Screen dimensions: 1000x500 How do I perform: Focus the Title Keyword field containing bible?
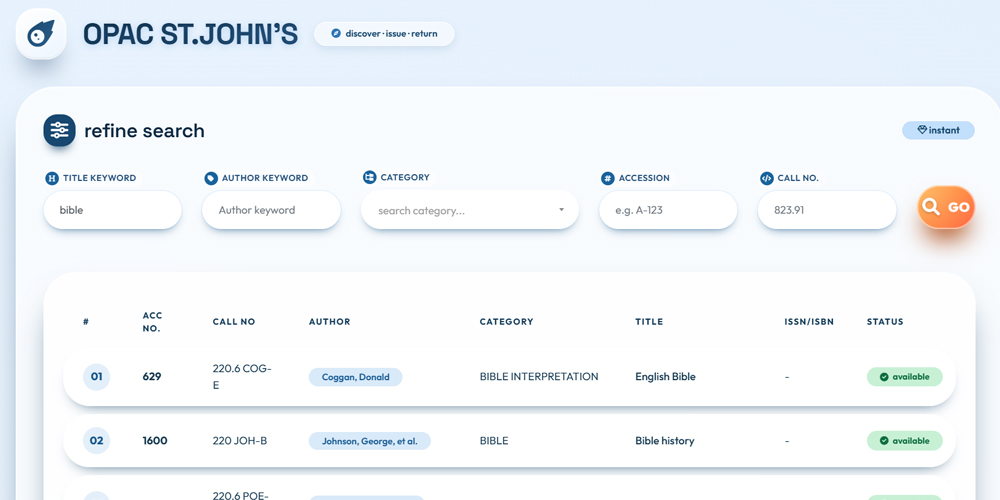(112, 210)
